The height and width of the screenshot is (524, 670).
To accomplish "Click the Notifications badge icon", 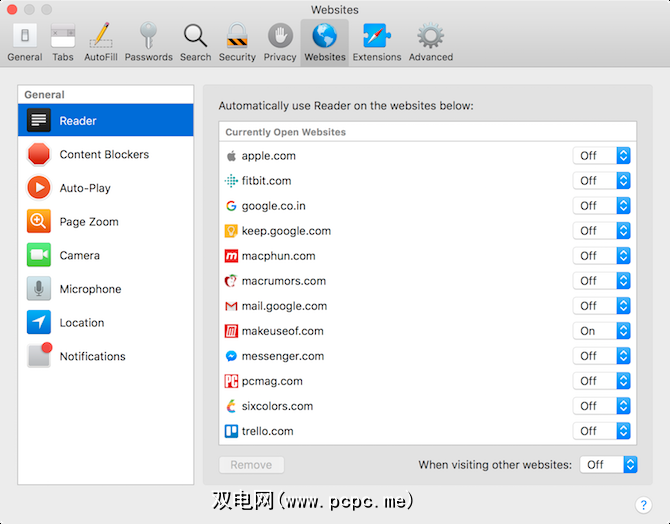I will pyautogui.click(x=40, y=355).
